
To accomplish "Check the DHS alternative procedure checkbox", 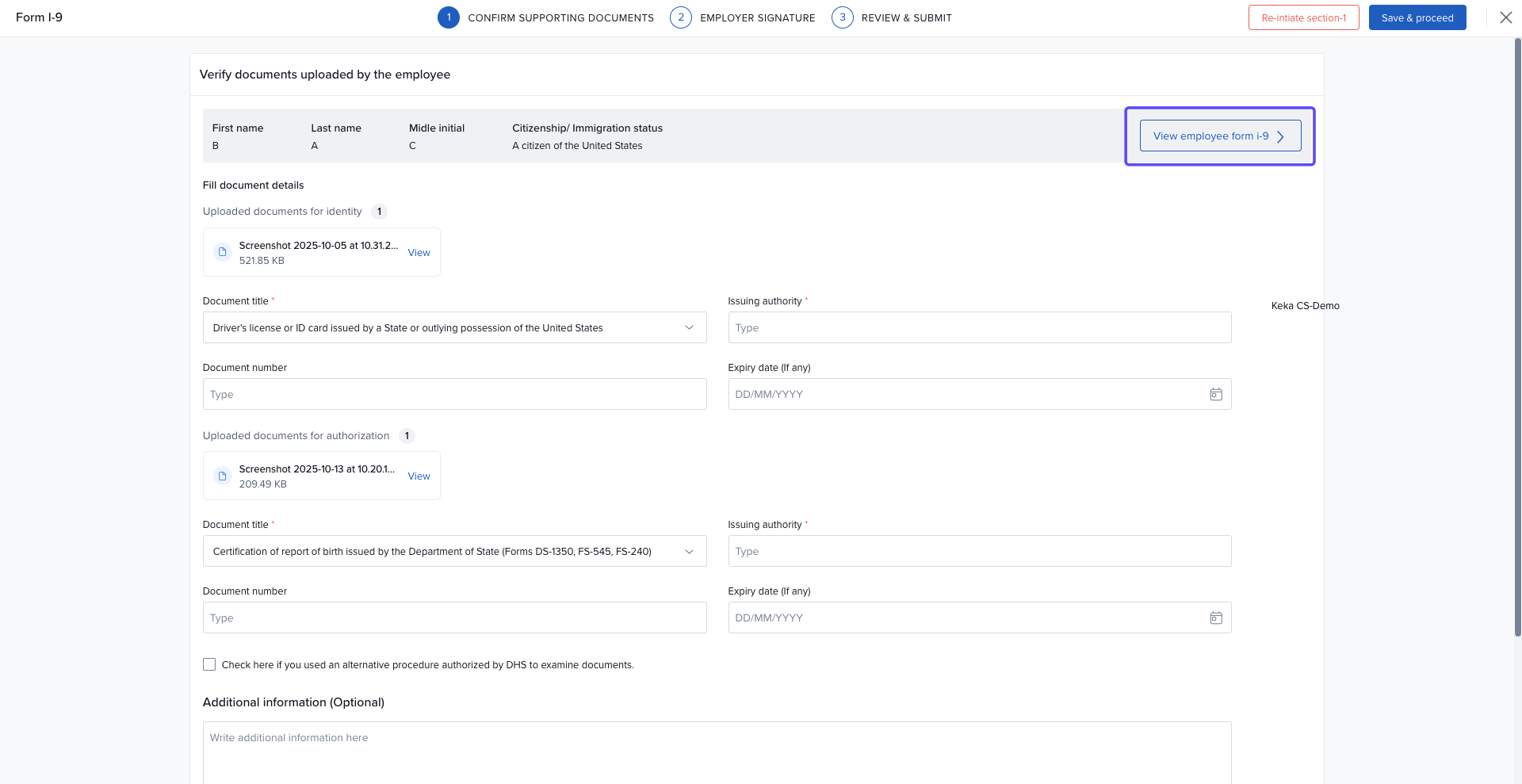I will pos(209,664).
